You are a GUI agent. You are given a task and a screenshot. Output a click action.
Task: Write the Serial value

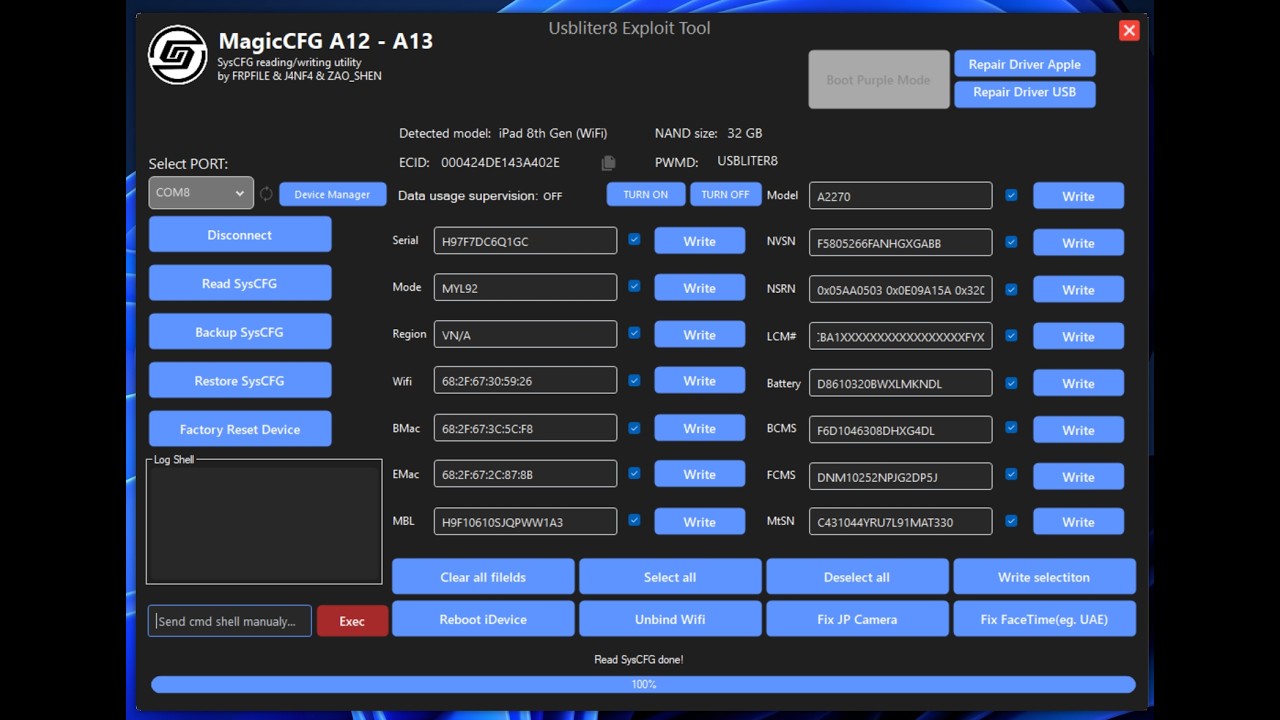coord(700,241)
